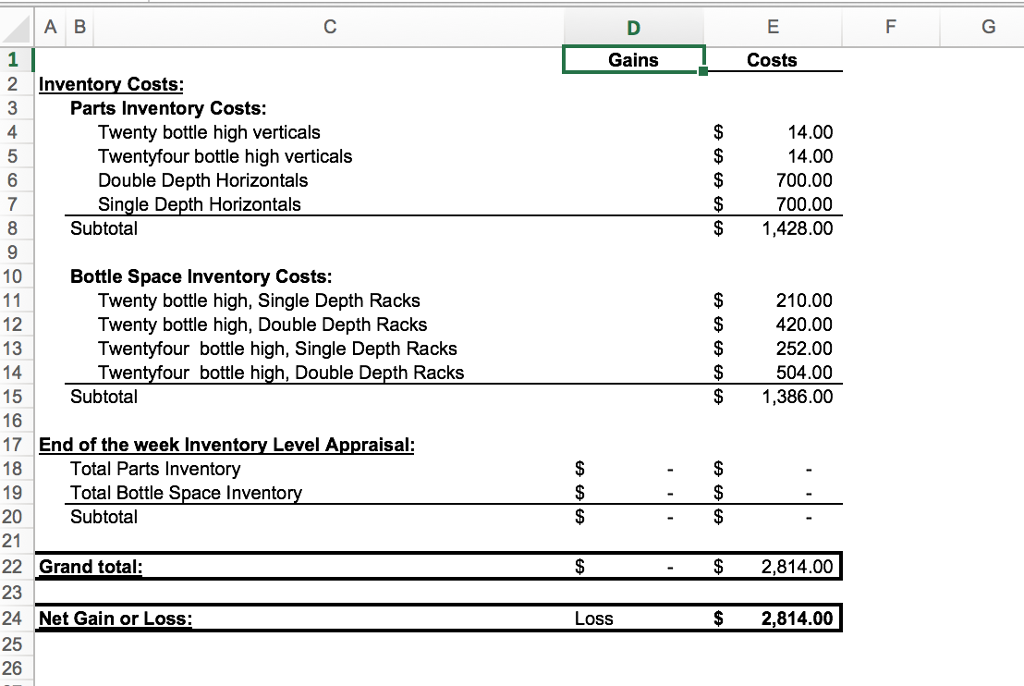1024x686 pixels.
Task: Select row 22 header
Action: pos(12,567)
